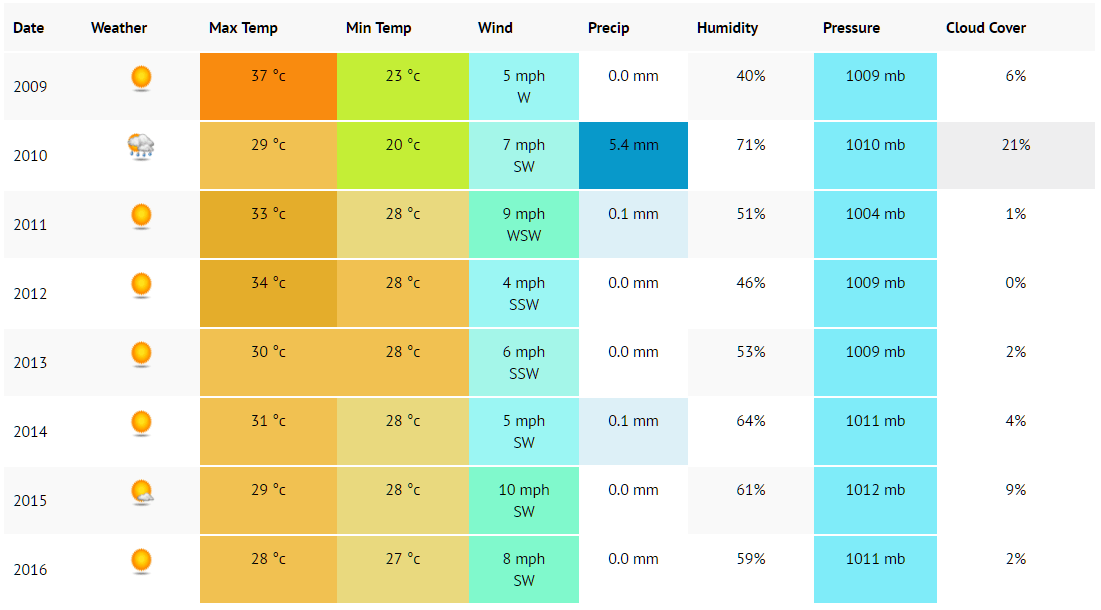Select the Humidity column header
The image size is (1101, 610).
(727, 28)
